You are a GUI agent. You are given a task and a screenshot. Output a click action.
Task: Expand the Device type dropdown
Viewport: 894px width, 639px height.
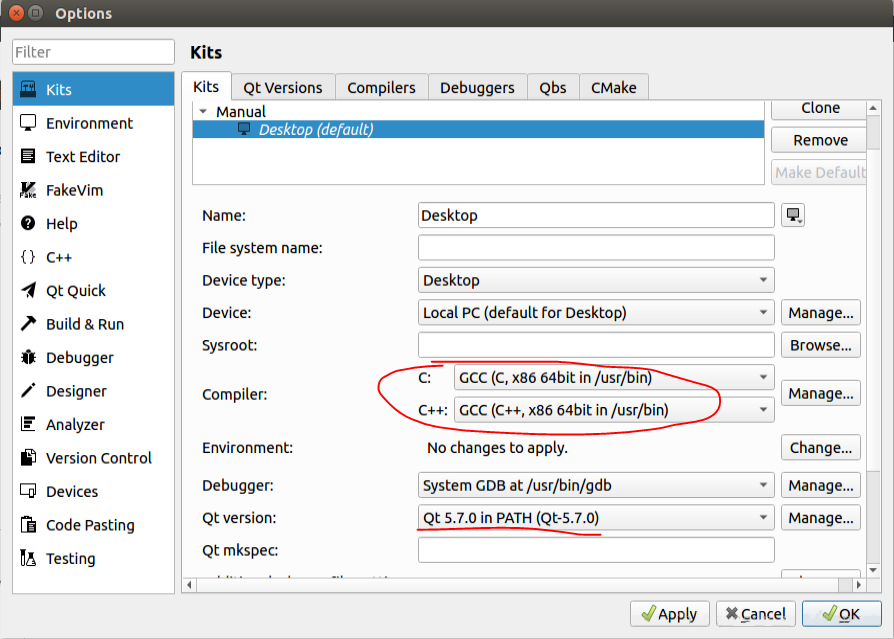pyautogui.click(x=596, y=280)
